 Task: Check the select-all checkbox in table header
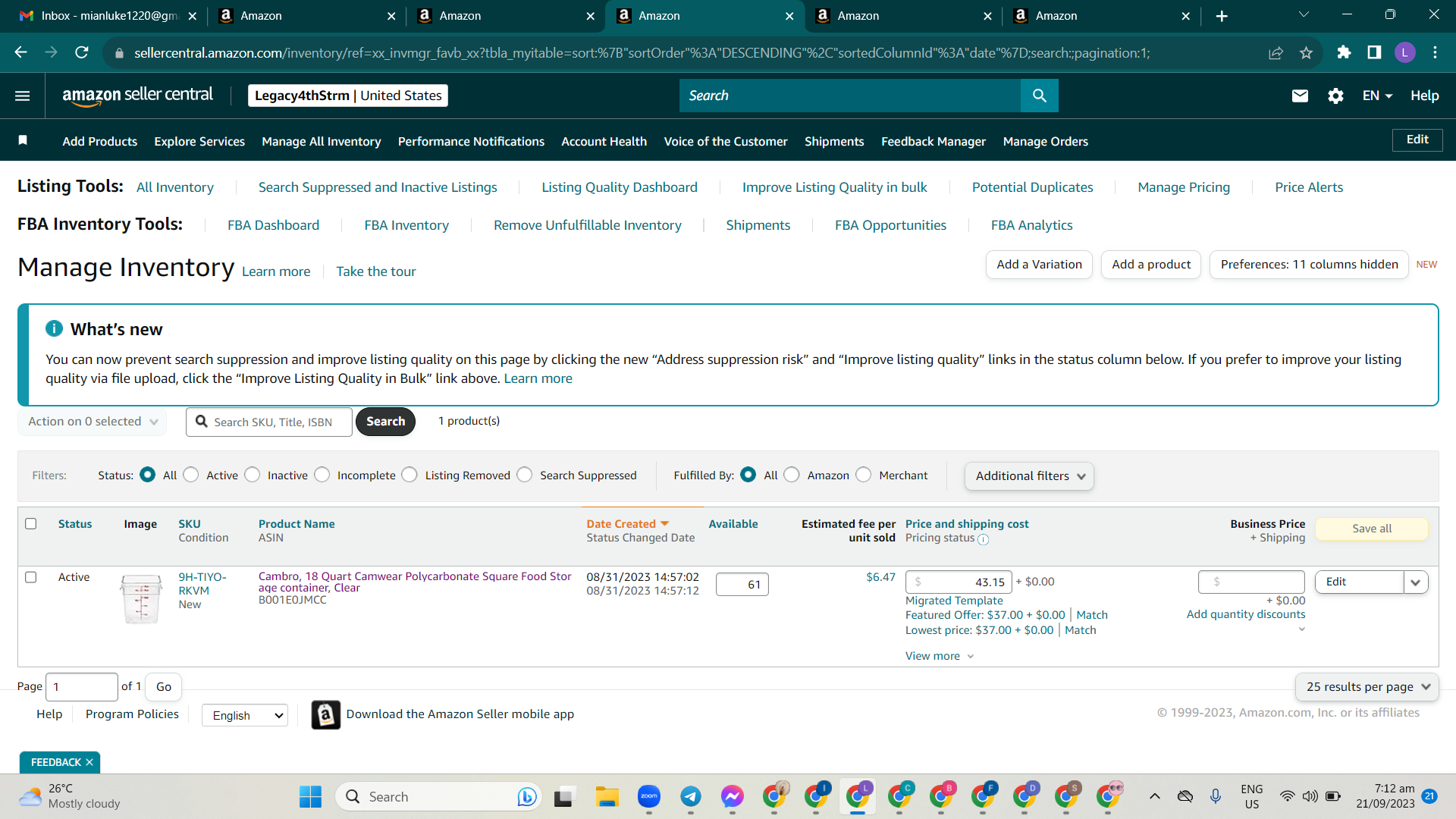[31, 523]
